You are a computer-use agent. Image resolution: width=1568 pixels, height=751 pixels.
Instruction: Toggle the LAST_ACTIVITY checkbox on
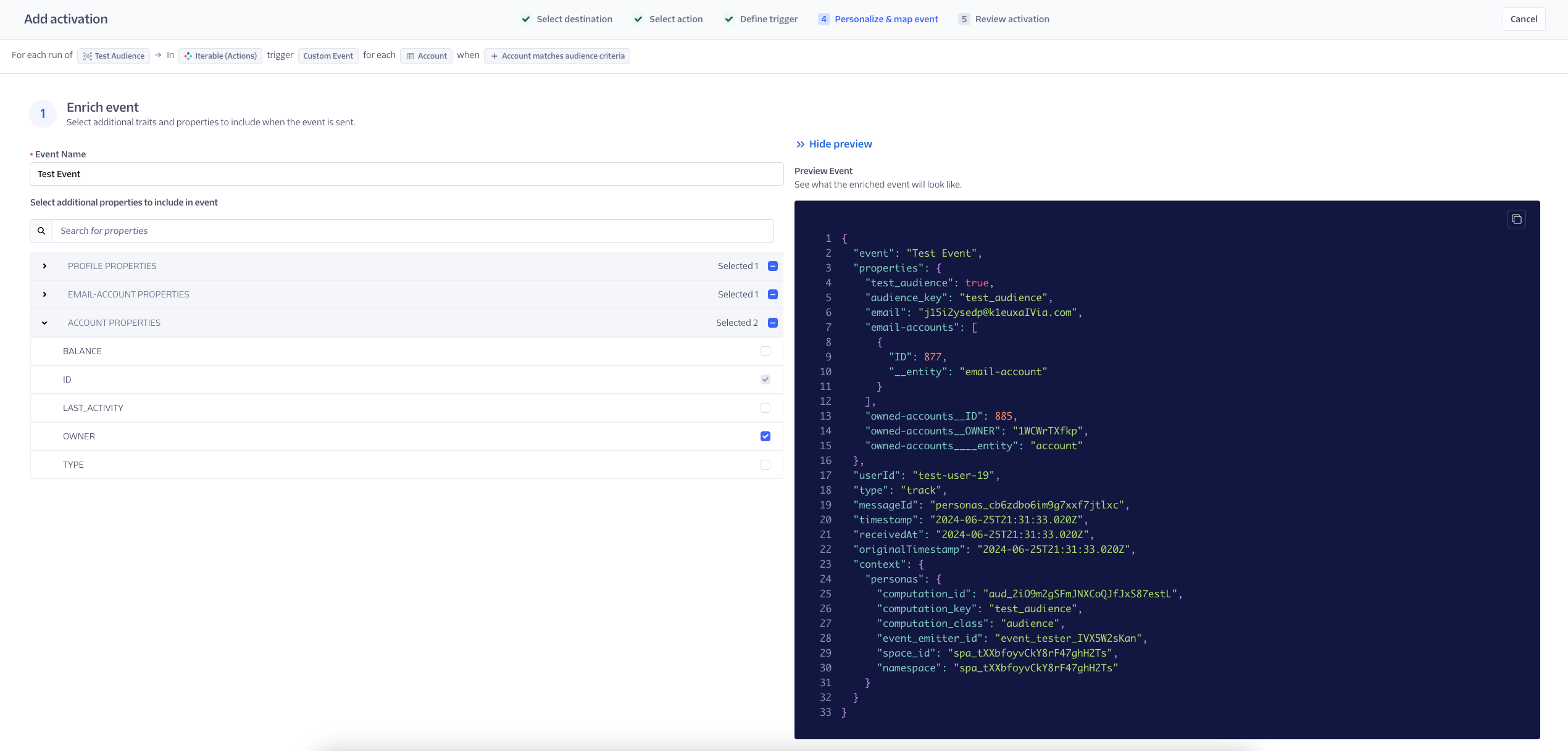[766, 407]
